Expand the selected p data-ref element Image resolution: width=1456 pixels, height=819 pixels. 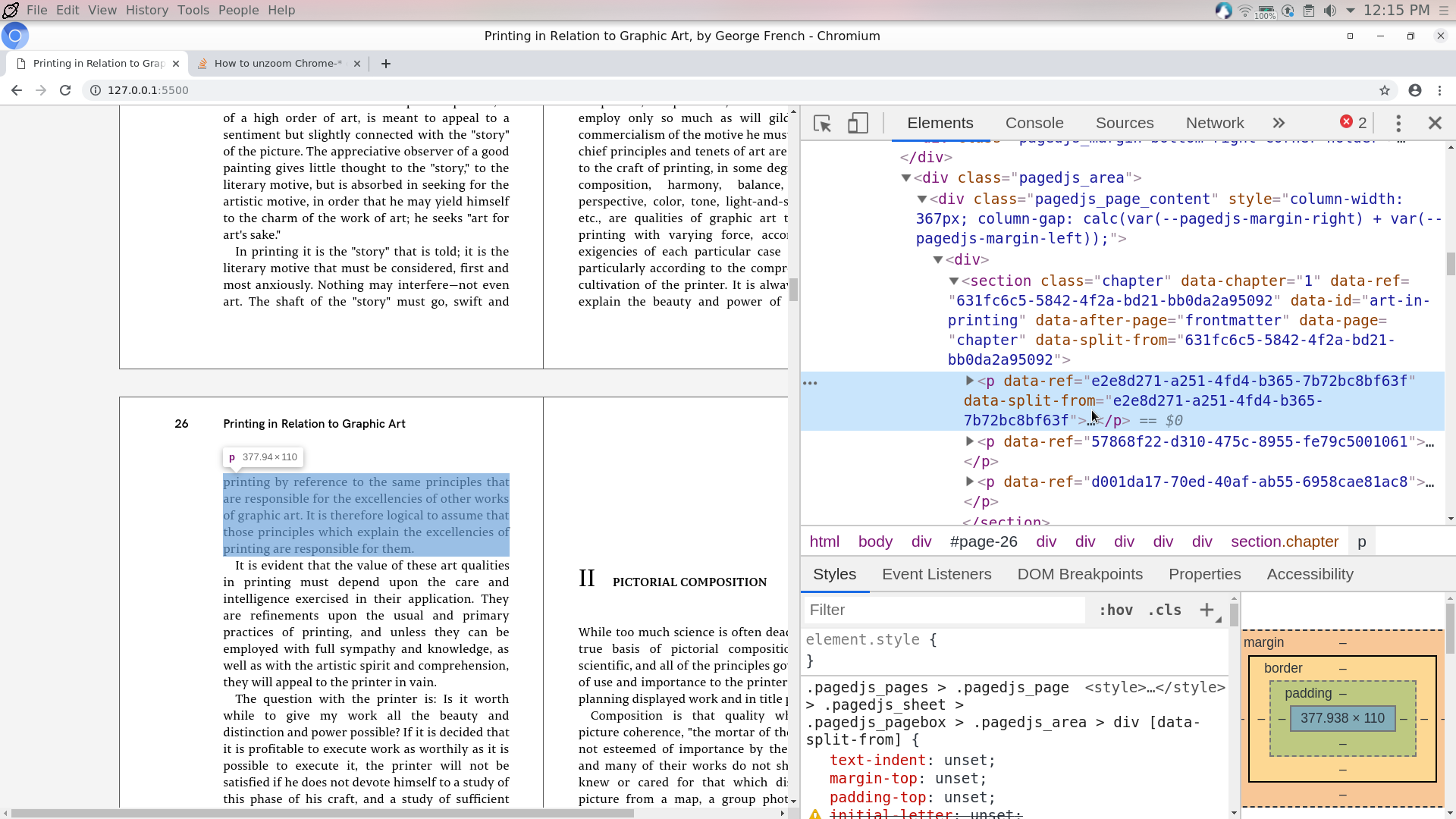(x=969, y=381)
